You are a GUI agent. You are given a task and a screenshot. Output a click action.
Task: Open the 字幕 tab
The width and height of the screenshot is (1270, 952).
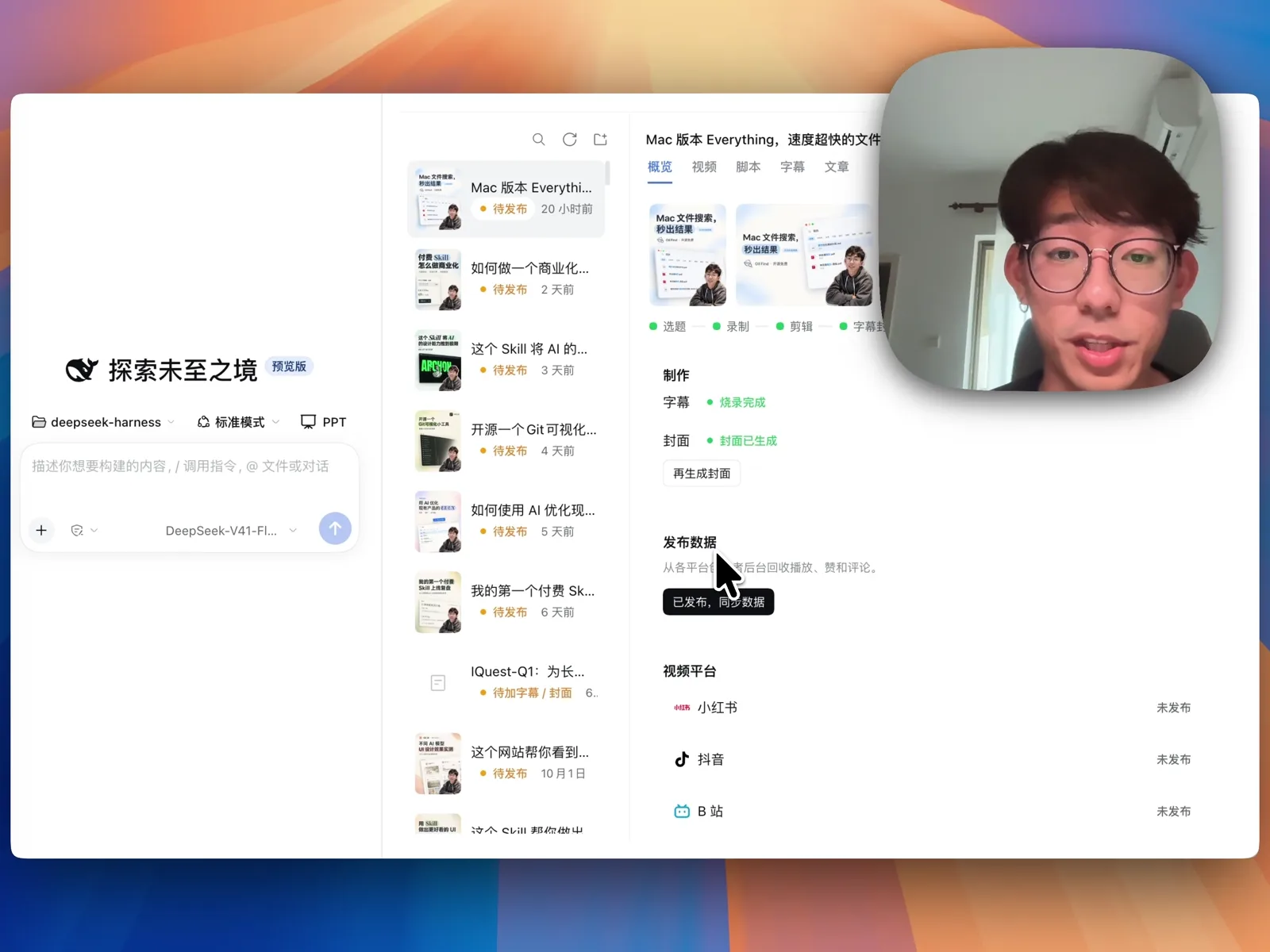792,167
